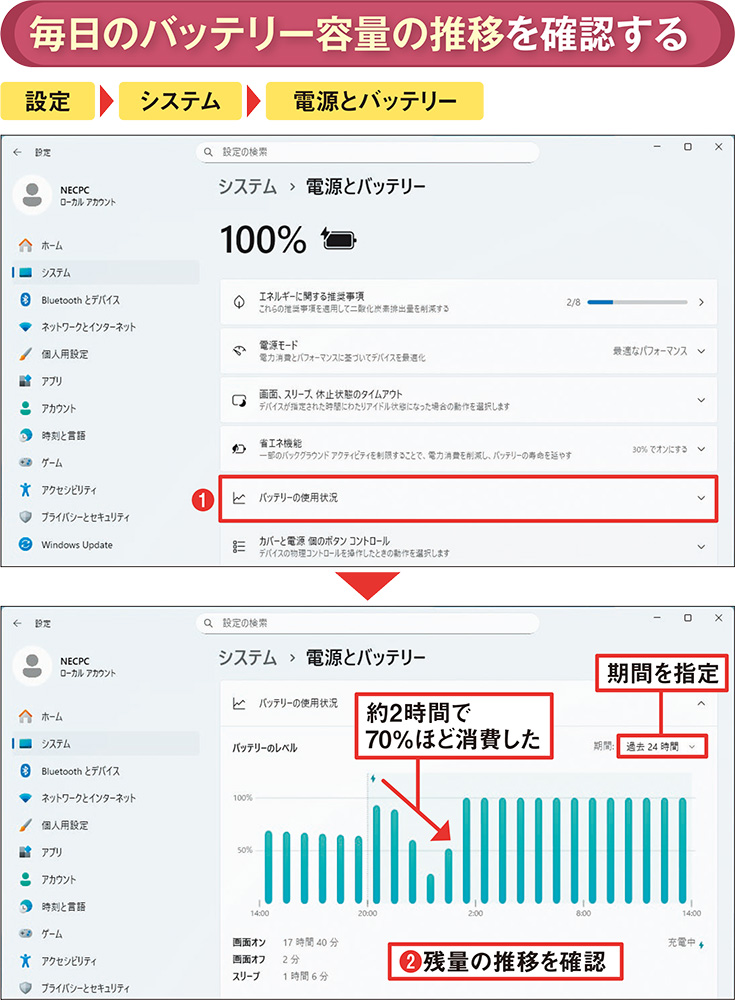735x1000 pixels.
Task: Open the エネルギーに関する推奨事項 row
Action: (468, 302)
